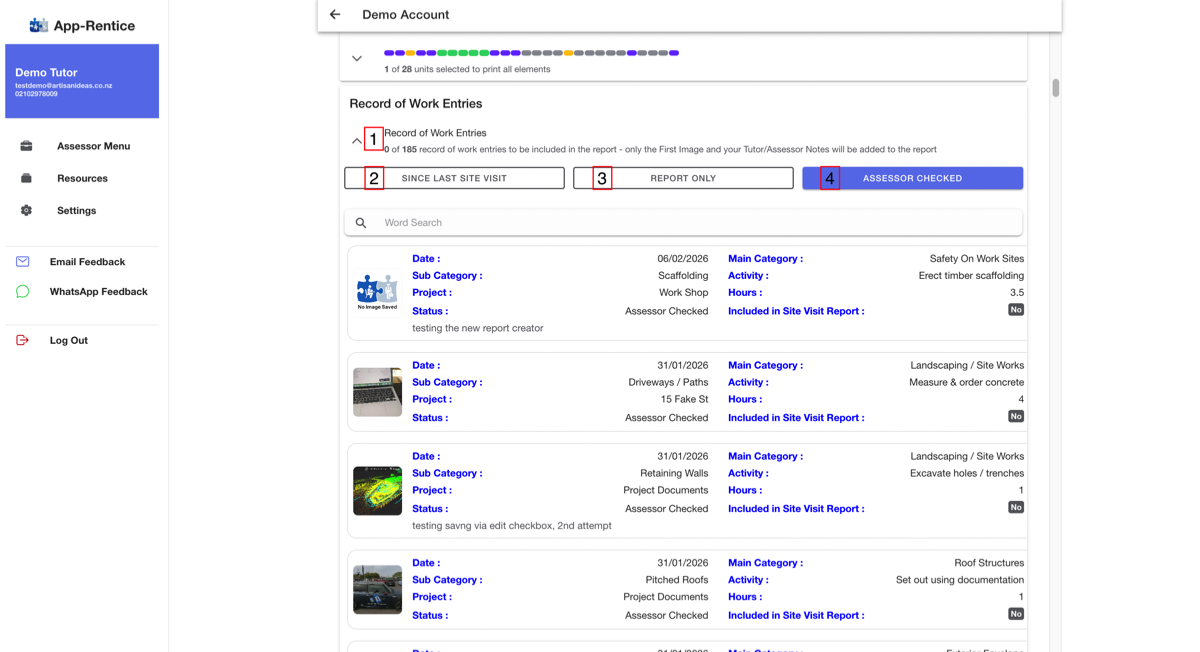
Task: Click the back arrow beside Demo Account
Action: 335,15
